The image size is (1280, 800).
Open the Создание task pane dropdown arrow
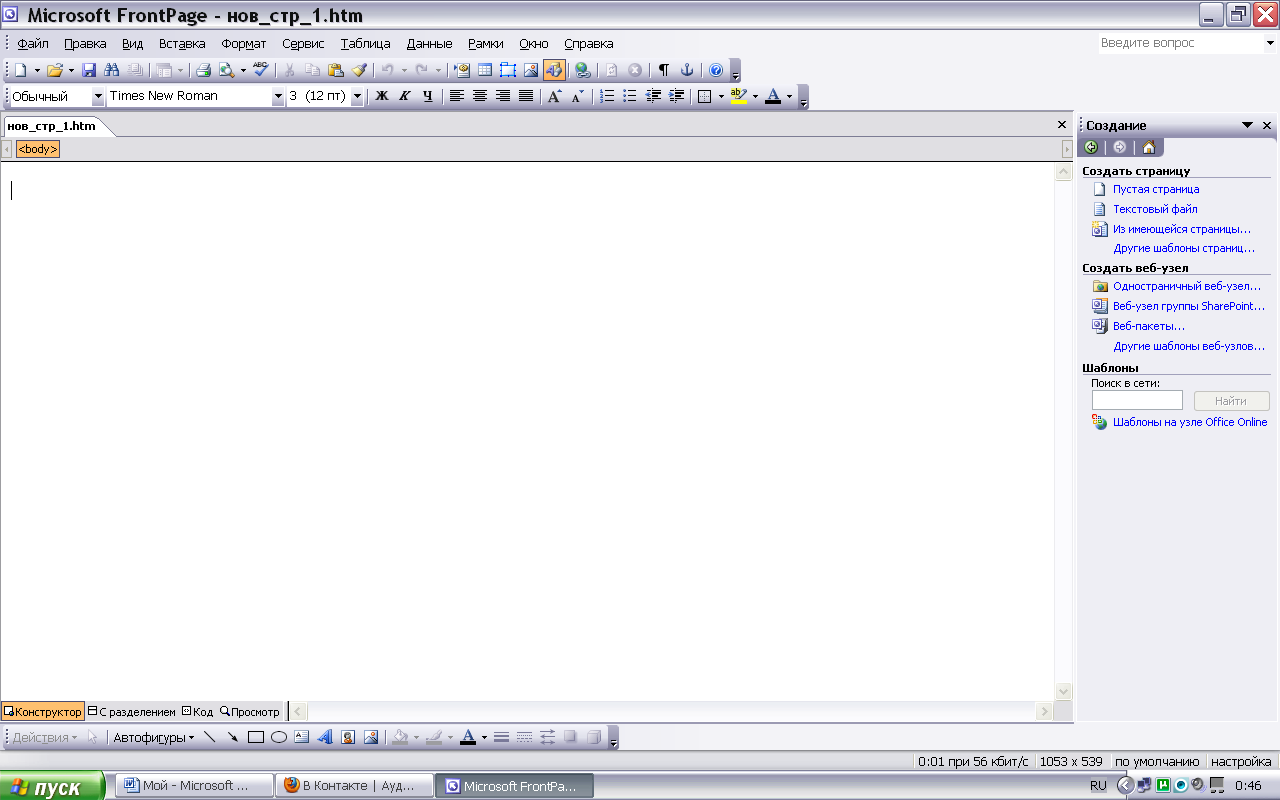click(x=1247, y=125)
